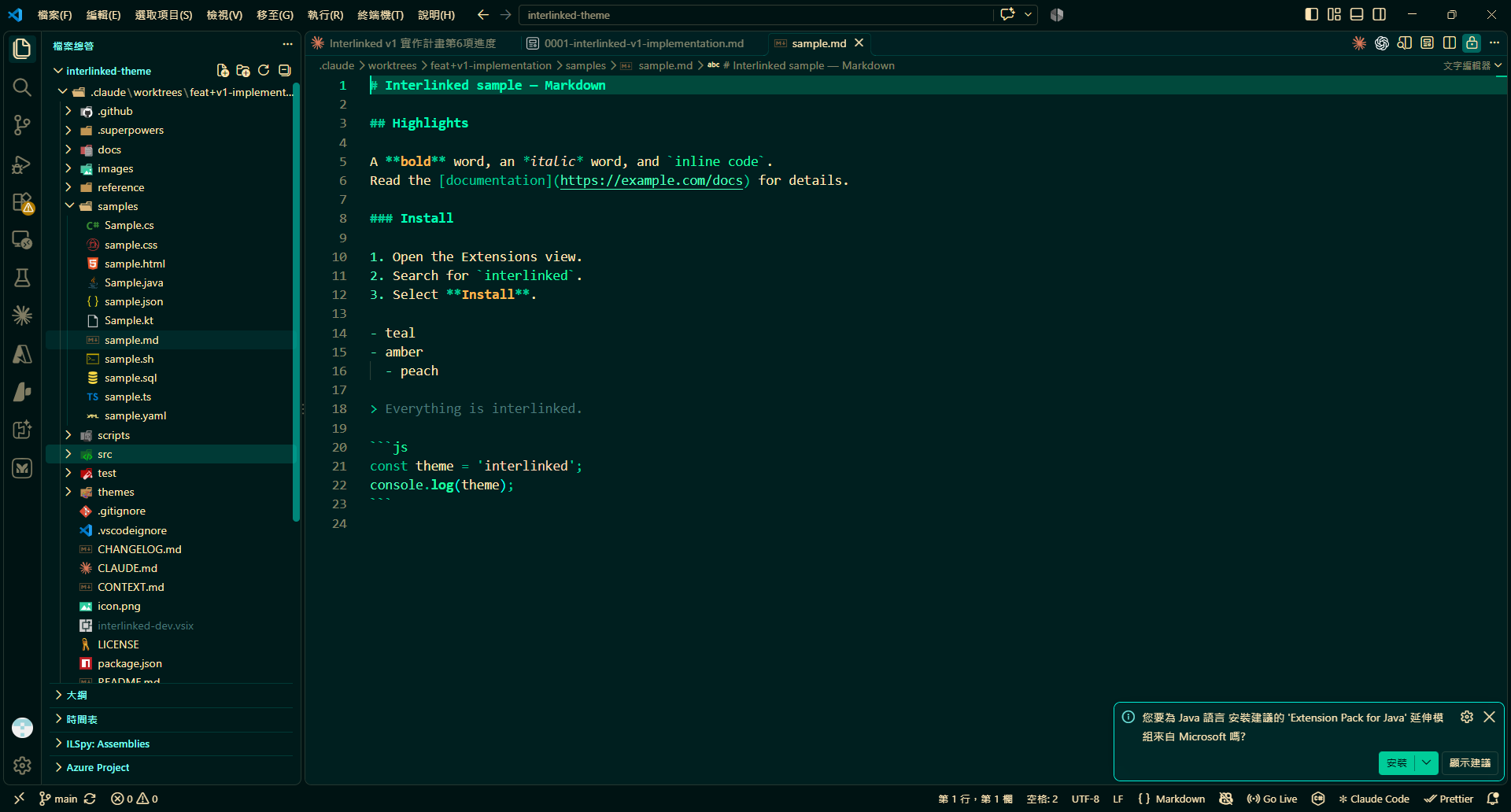
Task: Click the 顯示建議 button
Action: pos(1469,762)
